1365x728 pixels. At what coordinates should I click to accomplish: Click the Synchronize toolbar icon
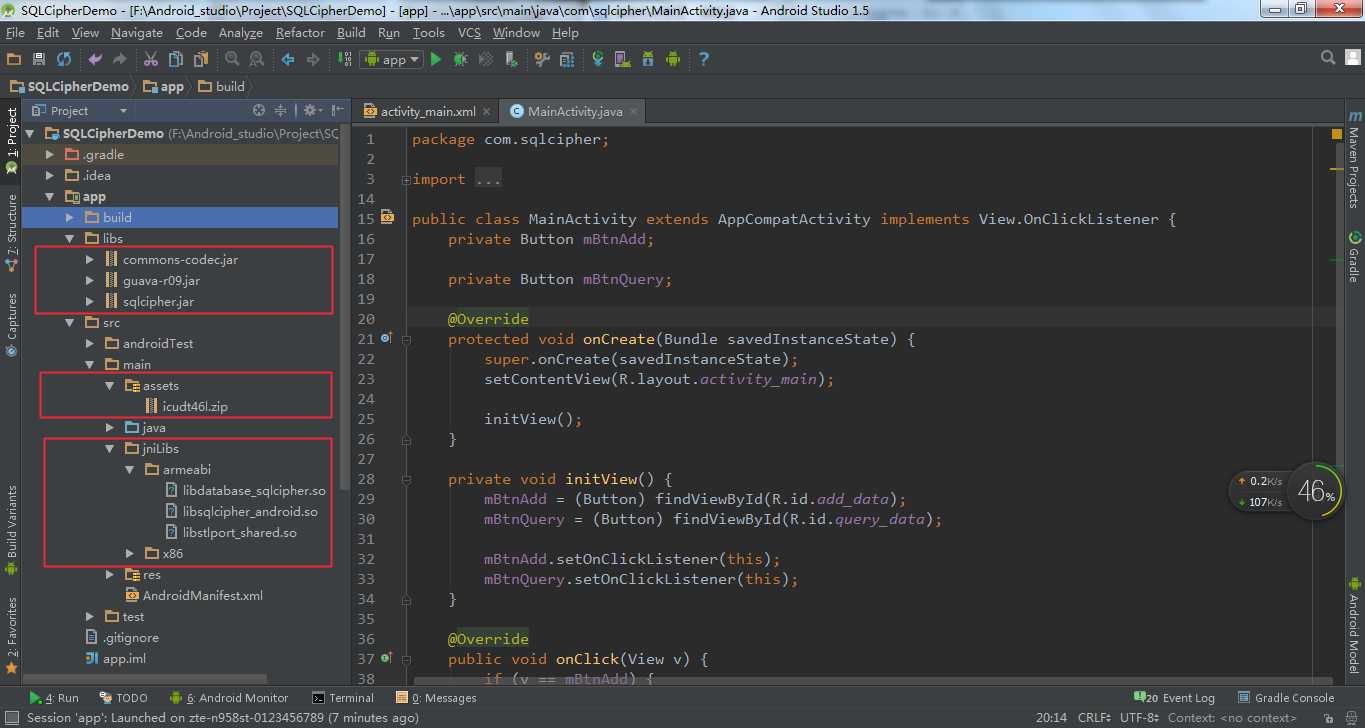pyautogui.click(x=64, y=60)
